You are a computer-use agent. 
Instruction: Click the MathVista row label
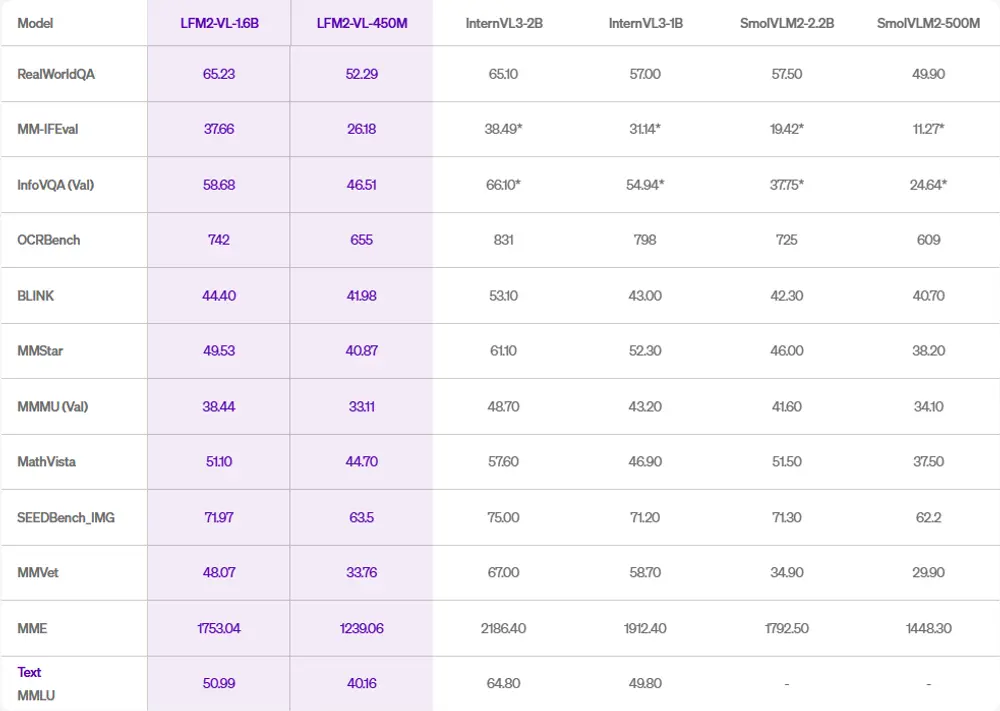pyautogui.click(x=46, y=462)
